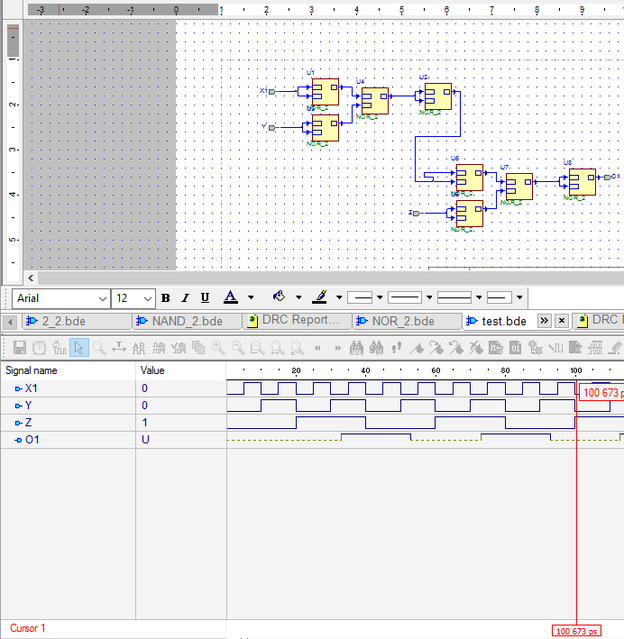This screenshot has width=624, height=639.
Task: Click the schematic horizontal scrollbar left arrow
Action: [31, 277]
